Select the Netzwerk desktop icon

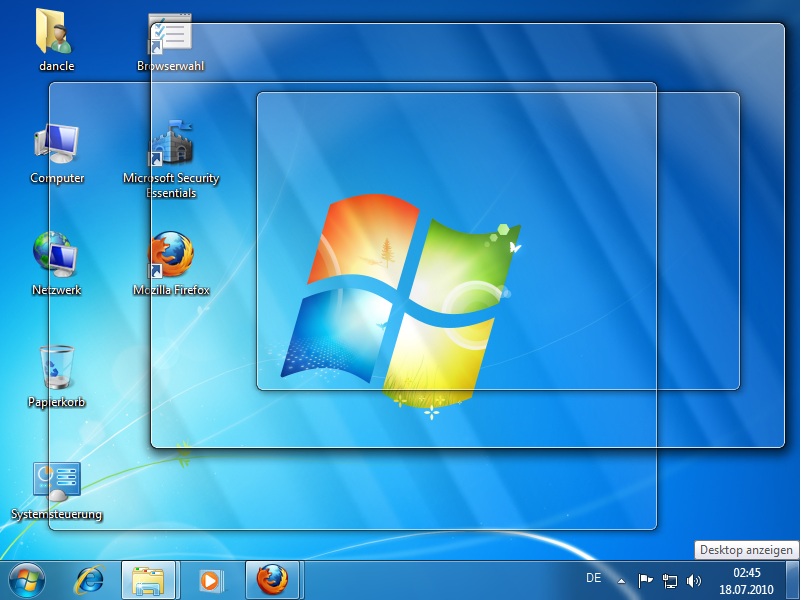pyautogui.click(x=56, y=255)
